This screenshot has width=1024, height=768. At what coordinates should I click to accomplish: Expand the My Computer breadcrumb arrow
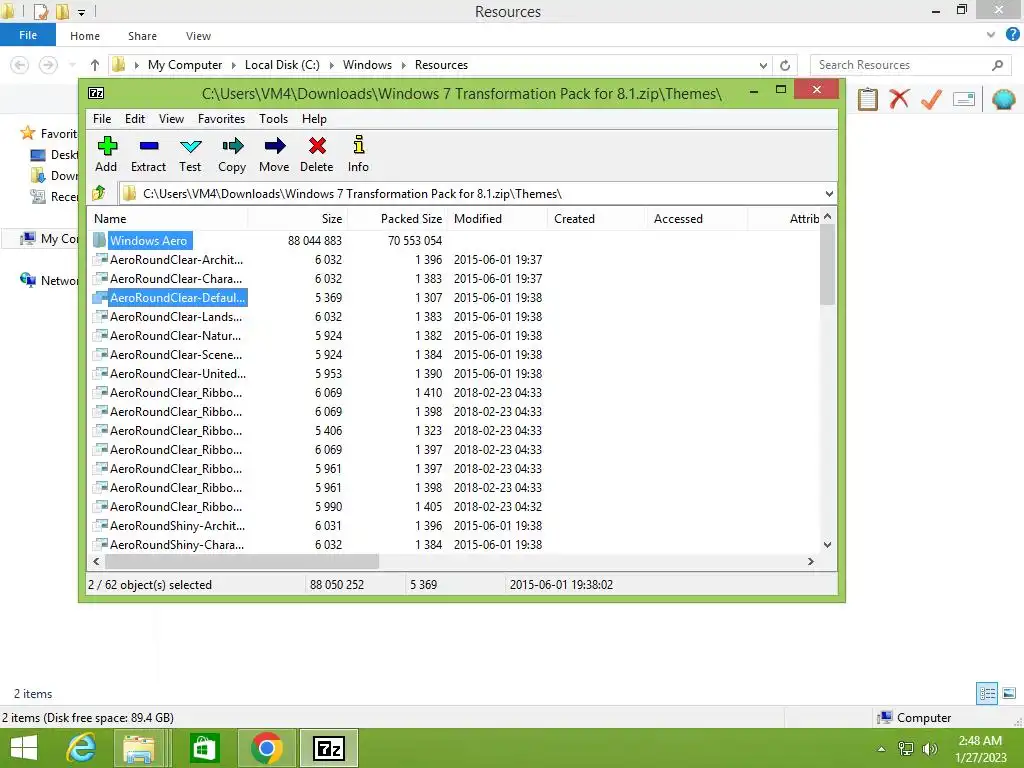pos(233,65)
